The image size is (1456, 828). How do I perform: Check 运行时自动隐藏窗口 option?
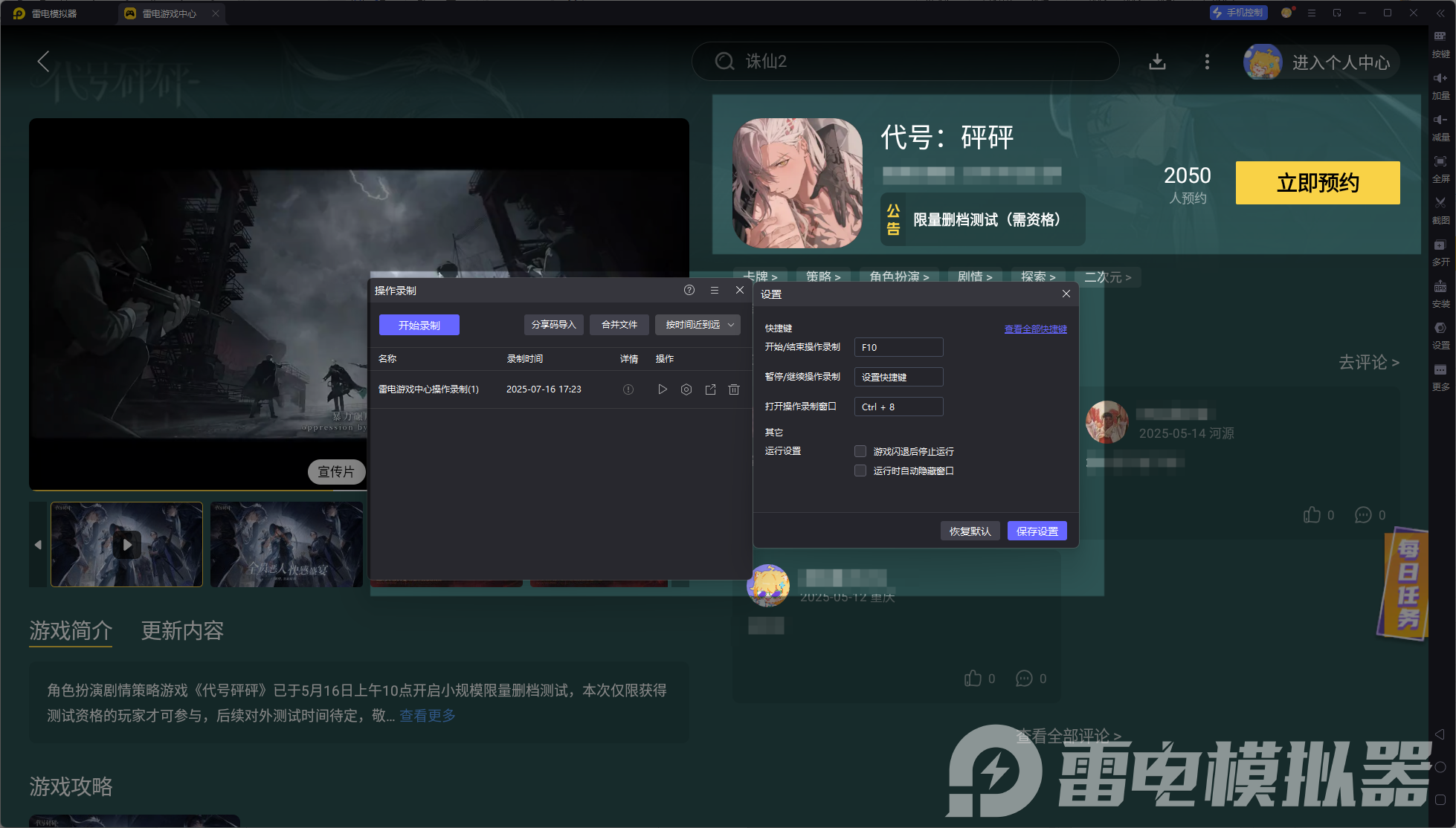pos(860,470)
